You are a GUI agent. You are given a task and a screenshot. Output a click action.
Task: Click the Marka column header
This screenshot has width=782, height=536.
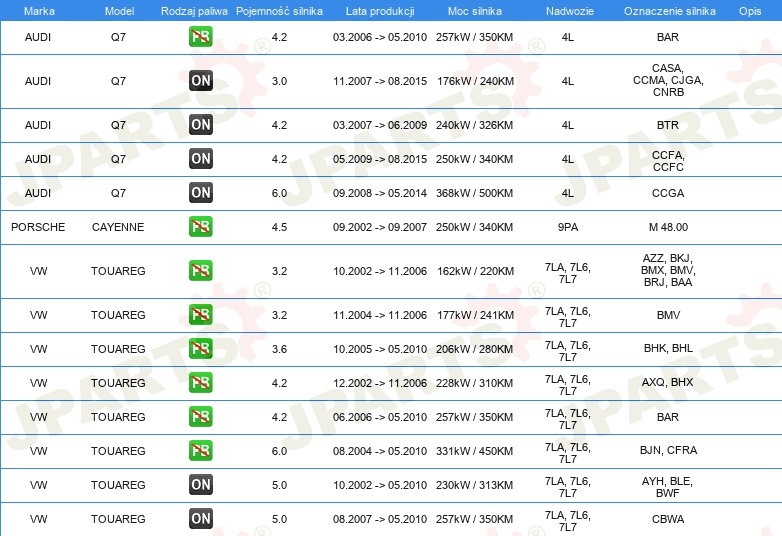point(39,10)
